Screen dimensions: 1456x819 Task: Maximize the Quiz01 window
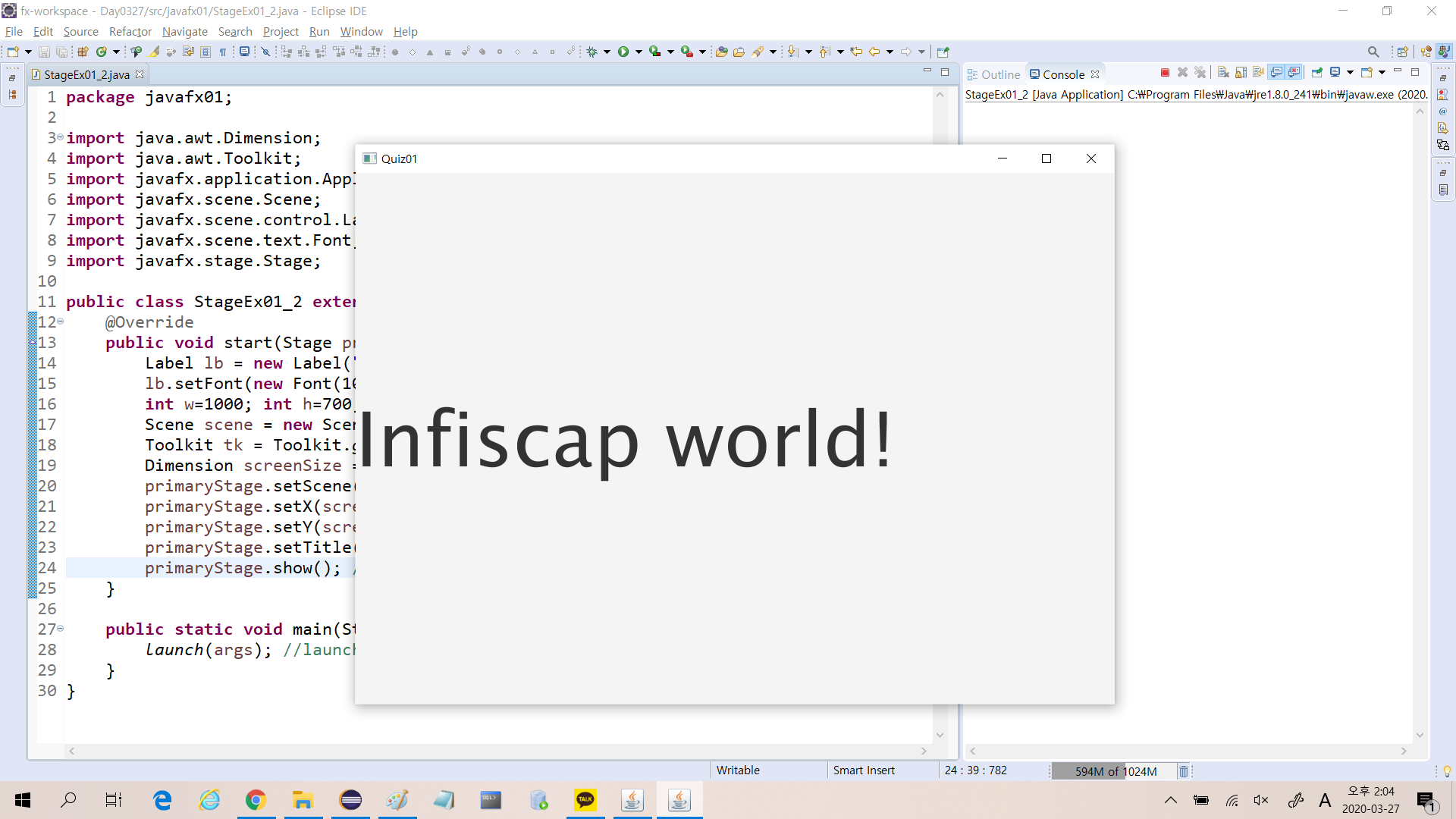[1046, 158]
